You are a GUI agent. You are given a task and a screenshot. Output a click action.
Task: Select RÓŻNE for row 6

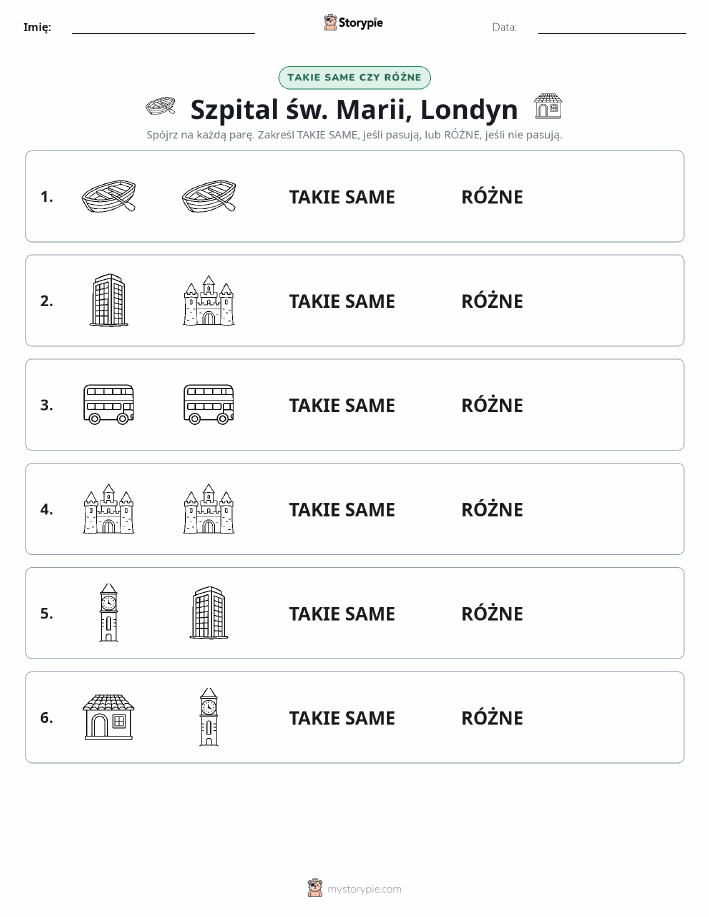click(x=492, y=718)
